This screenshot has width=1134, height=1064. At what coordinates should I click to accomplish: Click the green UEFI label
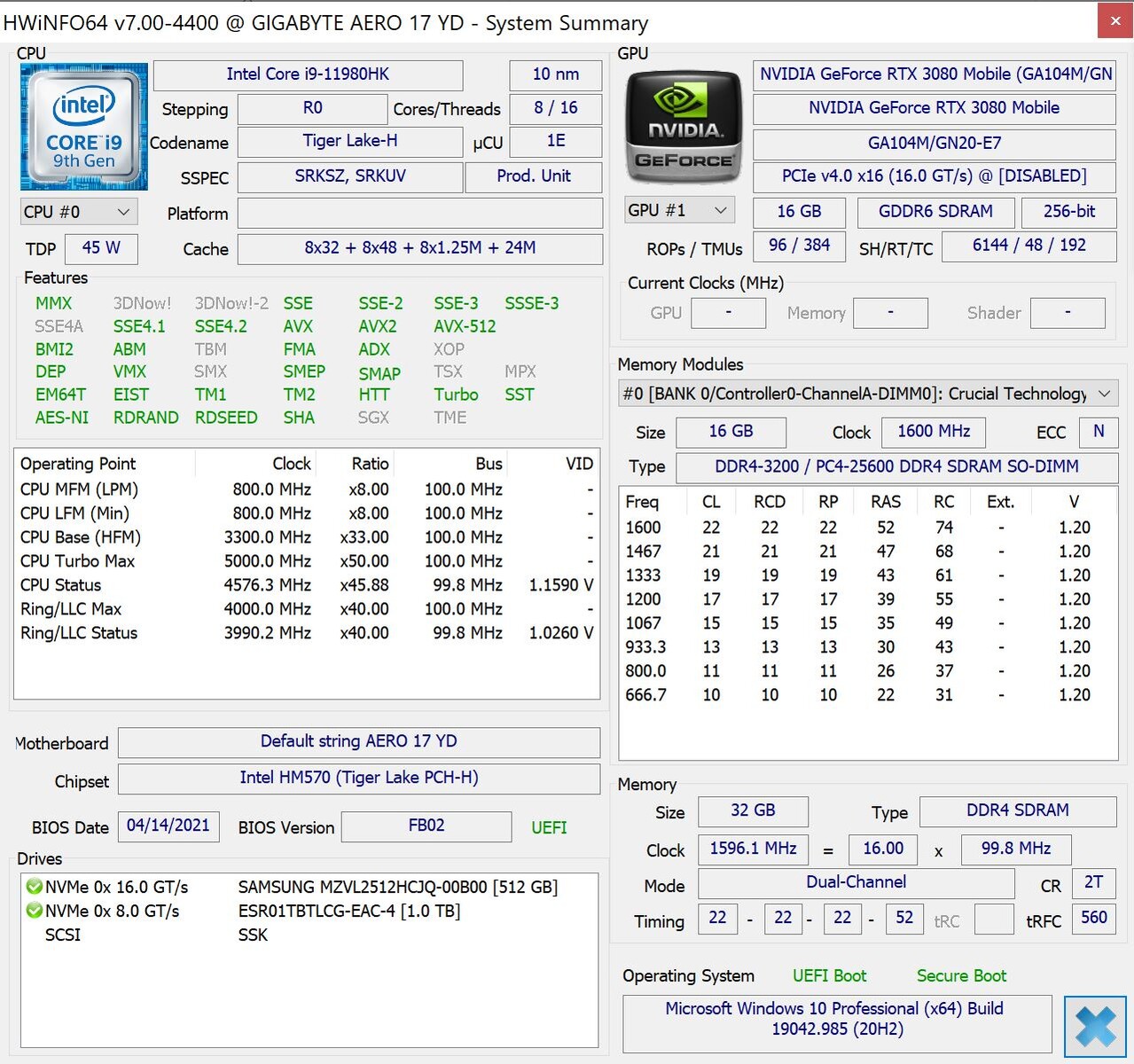[x=549, y=827]
